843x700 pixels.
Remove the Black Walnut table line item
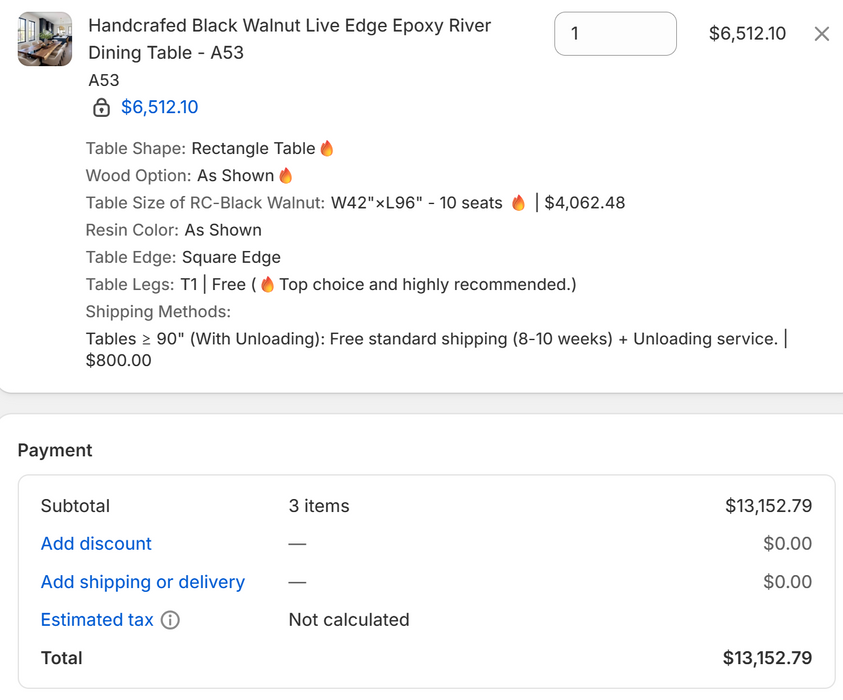click(821, 34)
